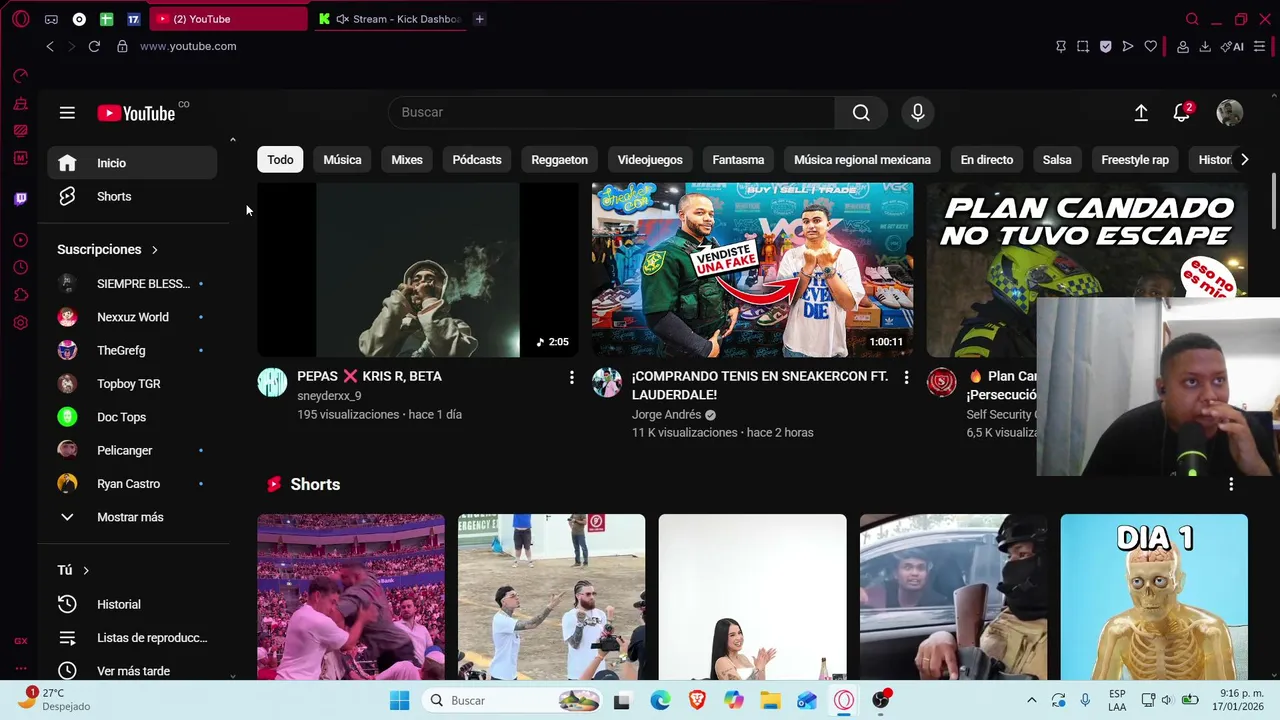The image size is (1280, 720).
Task: Open Nexxuz World subscription channel
Action: [132, 317]
